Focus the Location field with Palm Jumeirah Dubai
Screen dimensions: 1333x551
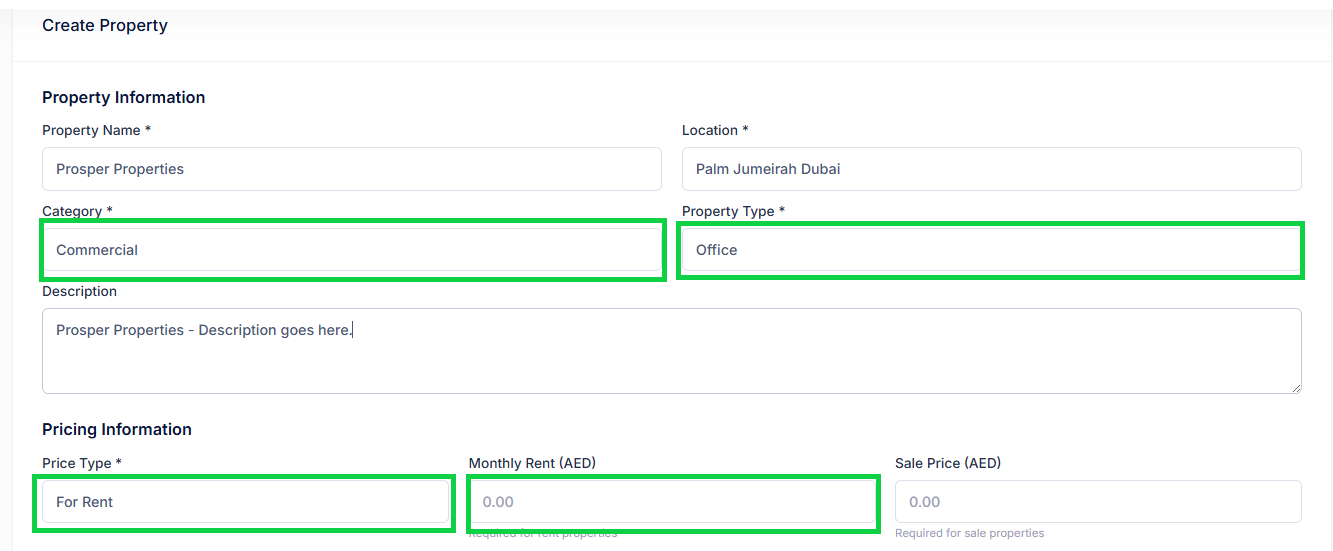point(991,169)
